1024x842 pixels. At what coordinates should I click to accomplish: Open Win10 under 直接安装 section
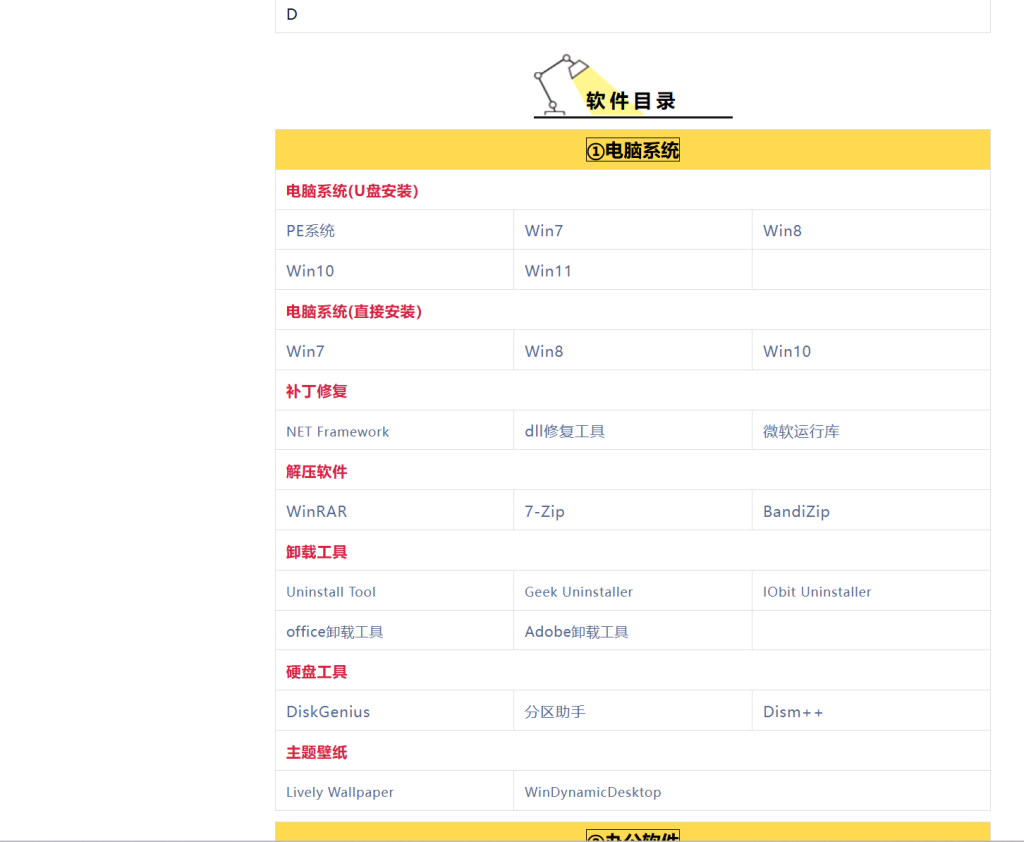click(x=787, y=351)
